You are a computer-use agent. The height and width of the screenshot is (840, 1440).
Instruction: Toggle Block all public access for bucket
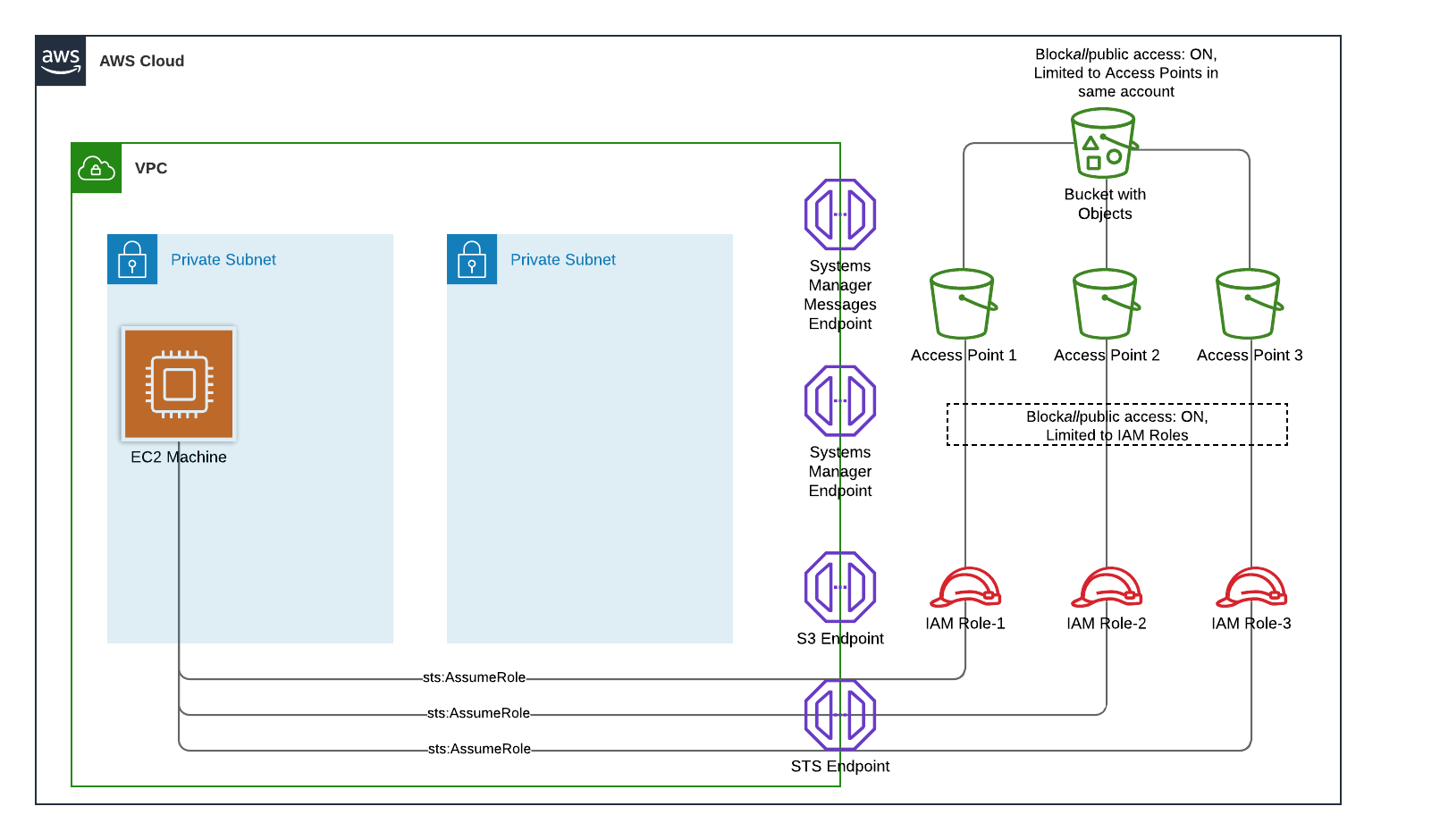point(1124,54)
